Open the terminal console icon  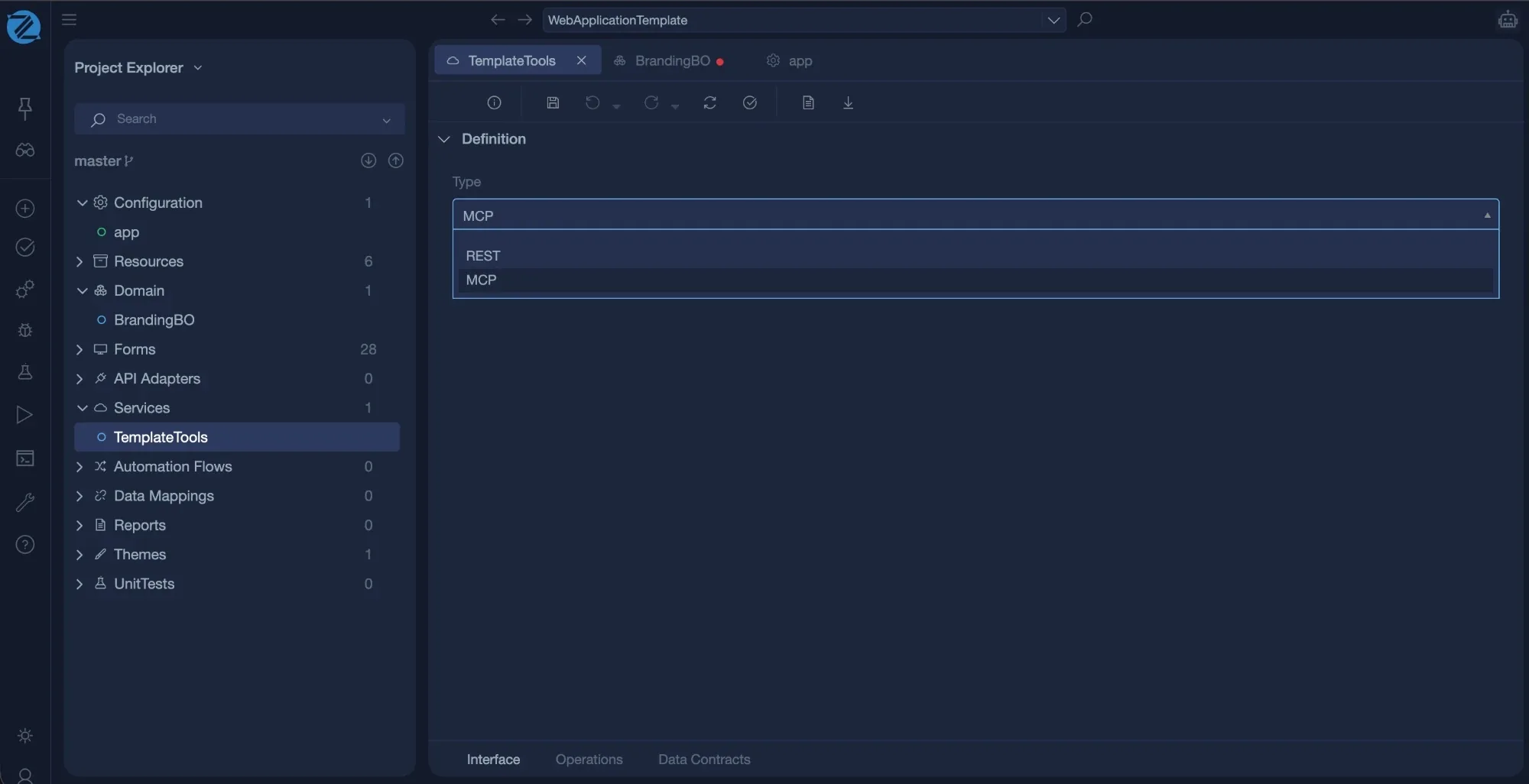25,458
